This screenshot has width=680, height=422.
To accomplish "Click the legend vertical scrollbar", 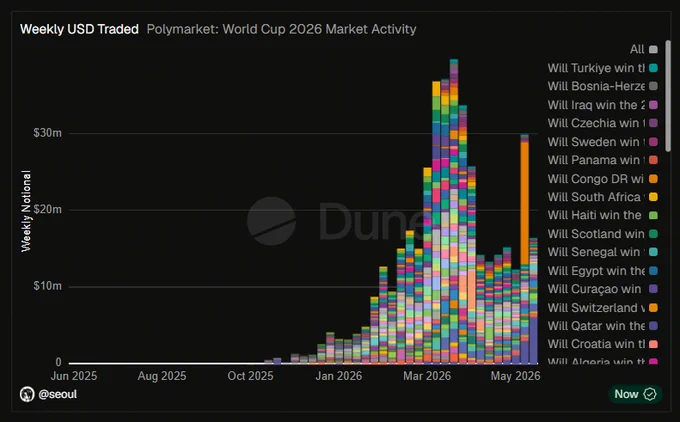I will point(668,95).
